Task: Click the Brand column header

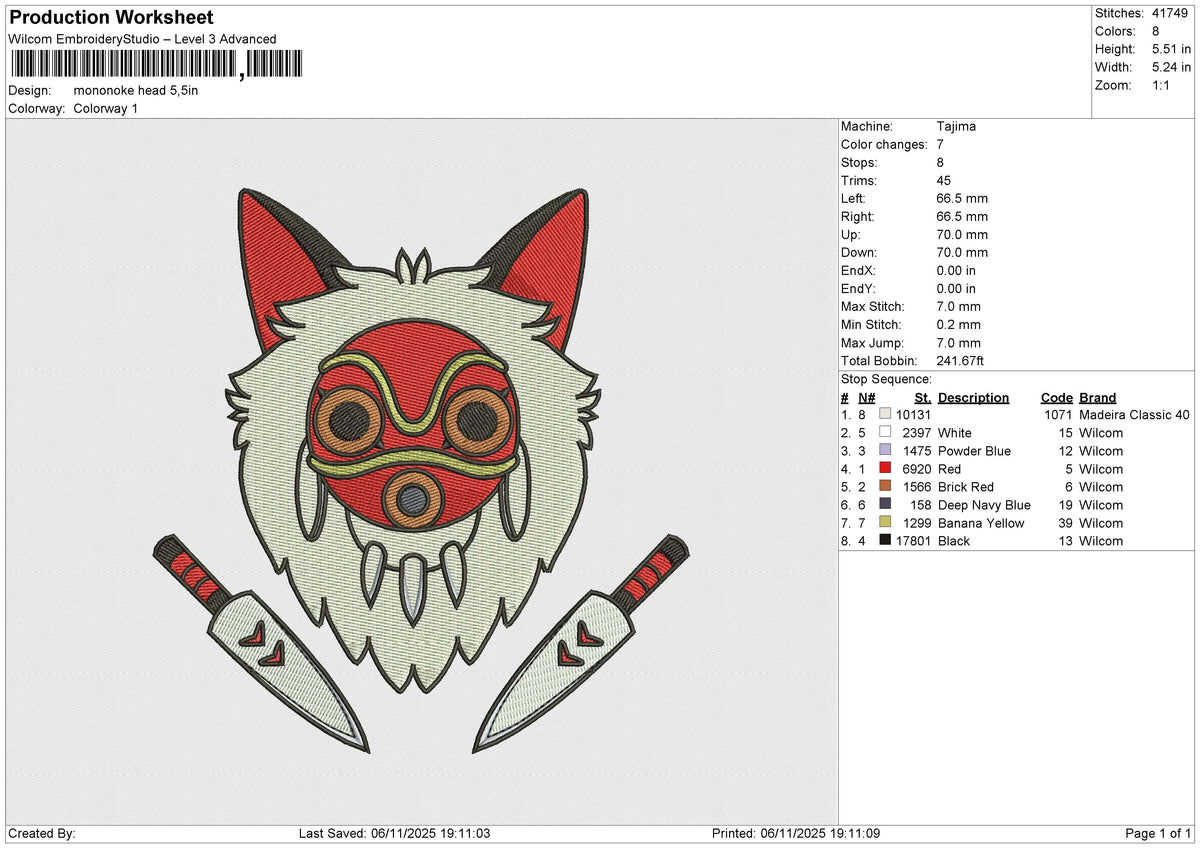Action: (x=1097, y=398)
